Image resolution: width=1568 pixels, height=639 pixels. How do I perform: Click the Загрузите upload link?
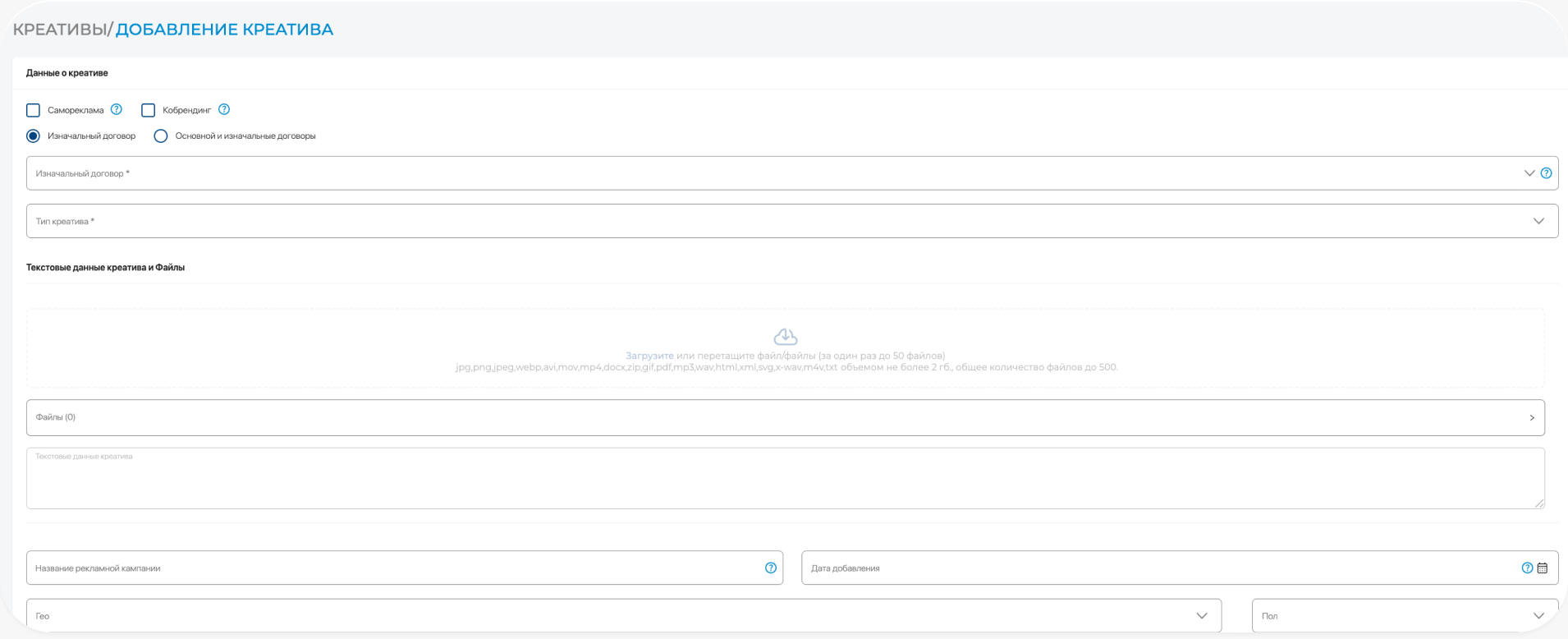(649, 356)
